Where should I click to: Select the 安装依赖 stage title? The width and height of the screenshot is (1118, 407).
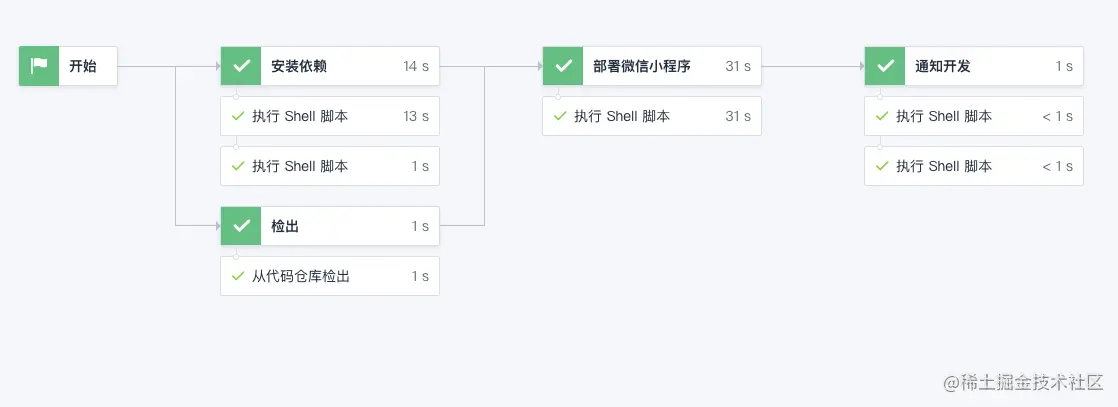pos(299,66)
